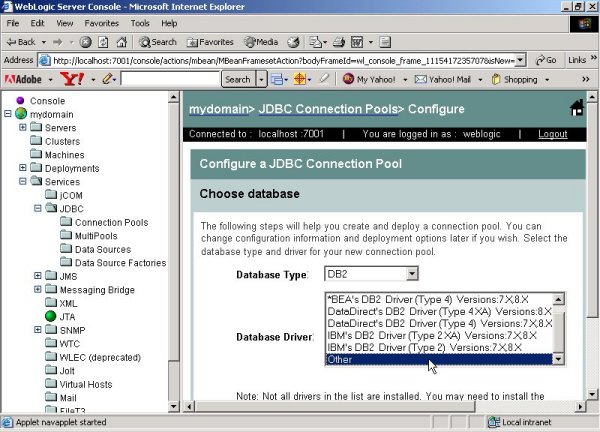Click the Yahoo crosshair toolbar icon
The width and height of the screenshot is (600, 432).
tap(300, 79)
